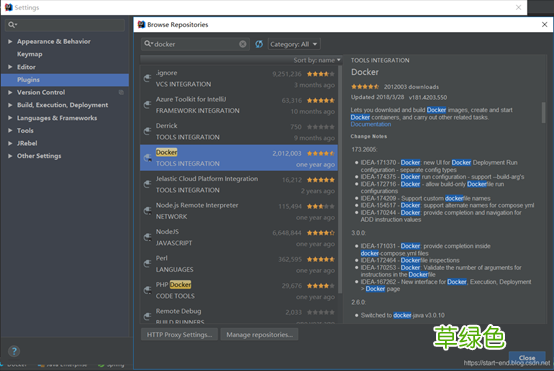Select Plugins in settings tree
This screenshot has width=554, height=371.
click(65, 80)
